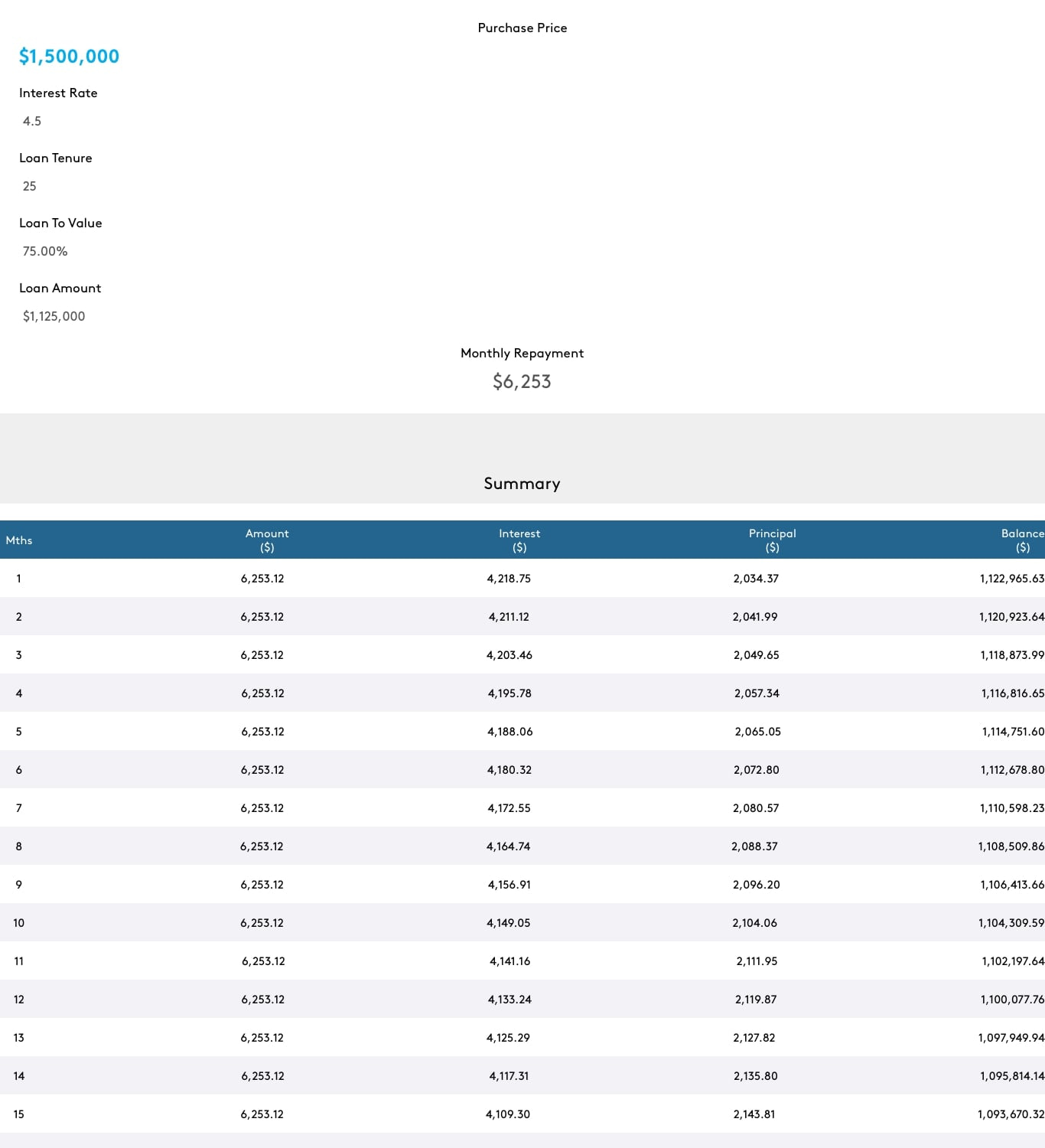Click balance value 1,093,670.32
Viewport: 1045px width, 1148px height.
pos(1011,1114)
